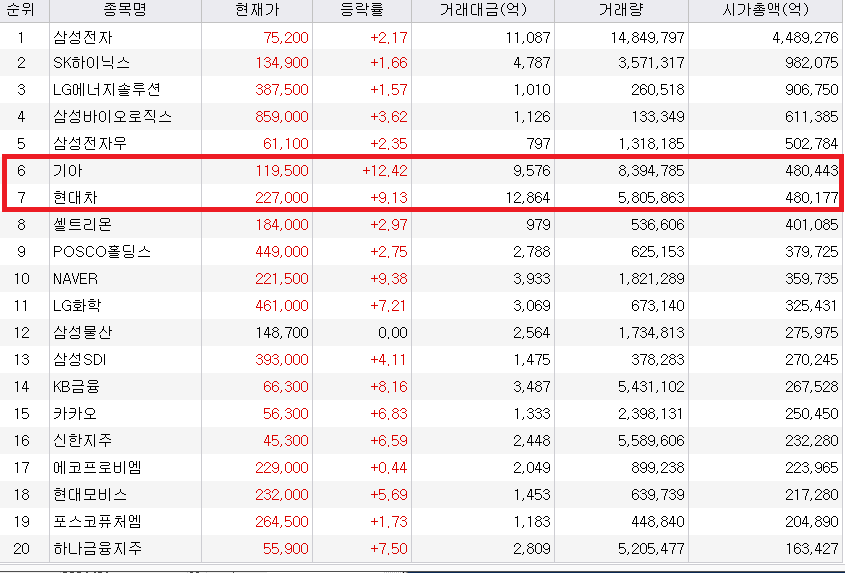Select the 기아 stock name
Image resolution: width=845 pixels, height=573 pixels.
click(x=68, y=171)
